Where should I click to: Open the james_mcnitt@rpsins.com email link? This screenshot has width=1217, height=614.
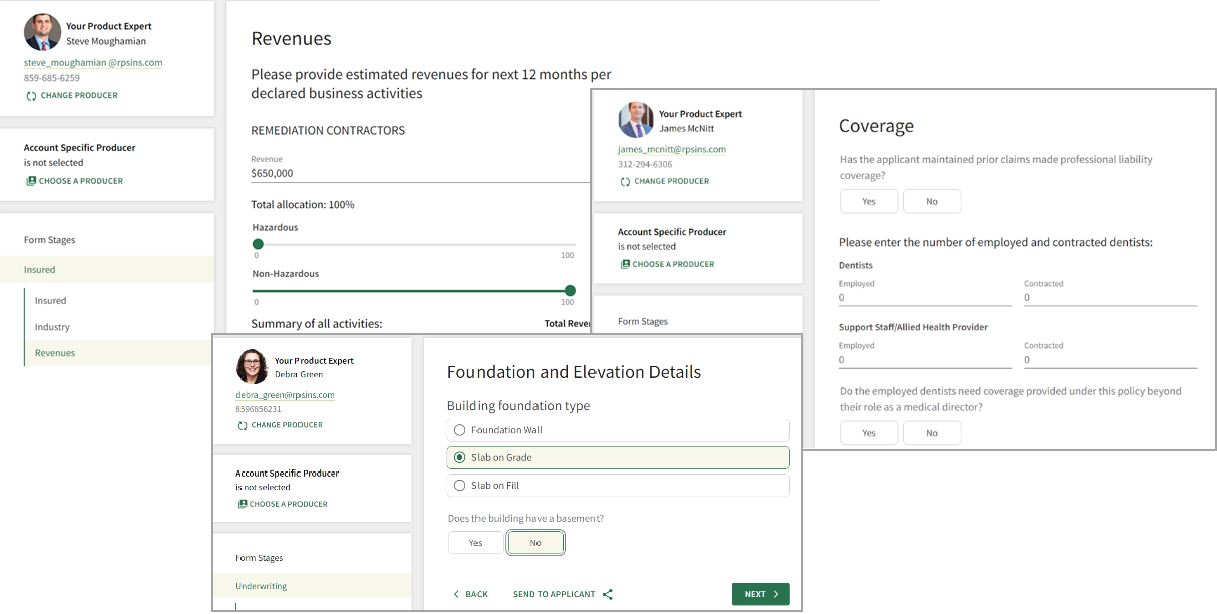pyautogui.click(x=672, y=150)
